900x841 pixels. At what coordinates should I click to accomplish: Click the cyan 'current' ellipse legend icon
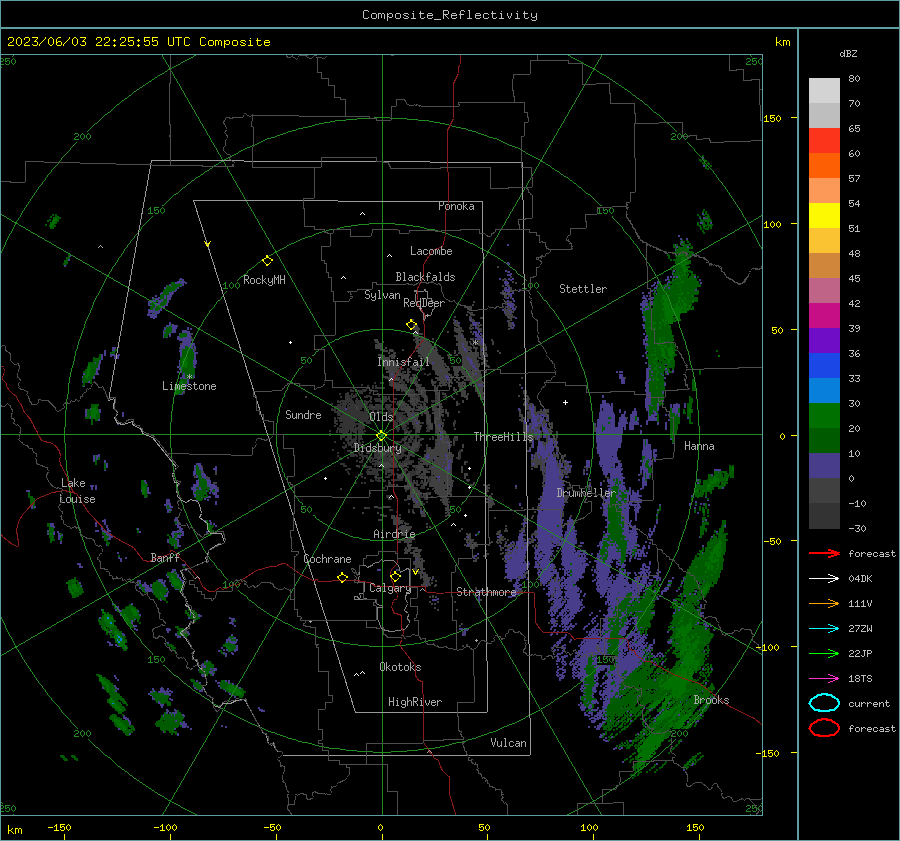click(824, 703)
